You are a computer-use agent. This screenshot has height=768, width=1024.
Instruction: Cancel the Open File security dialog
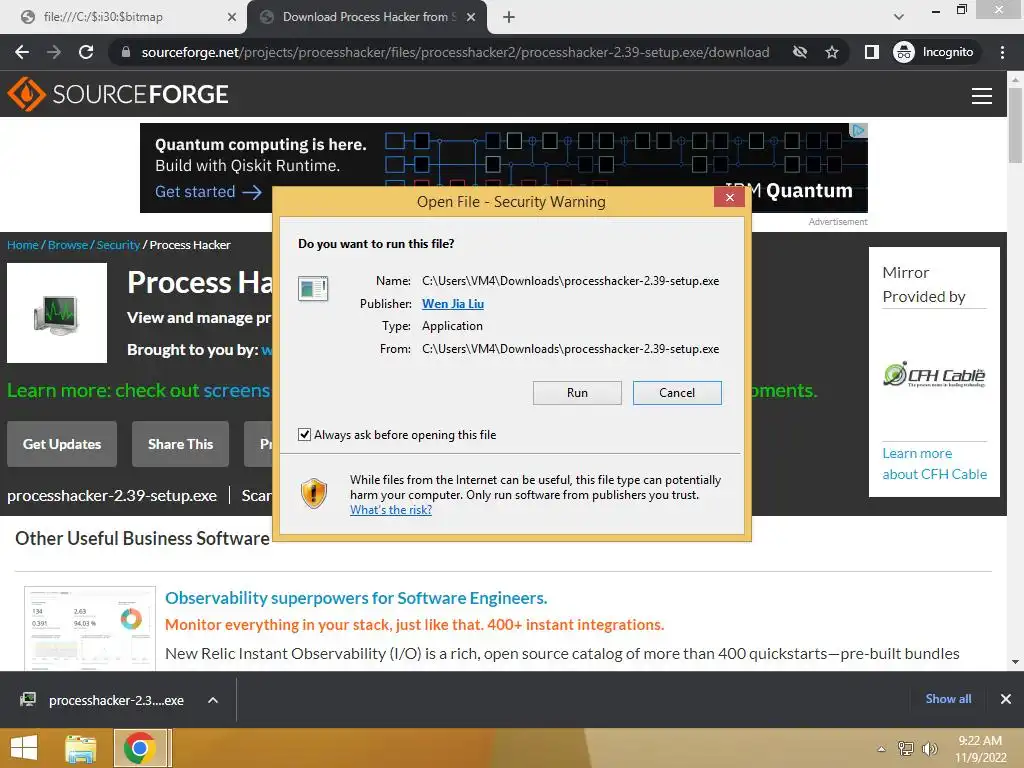click(x=677, y=392)
